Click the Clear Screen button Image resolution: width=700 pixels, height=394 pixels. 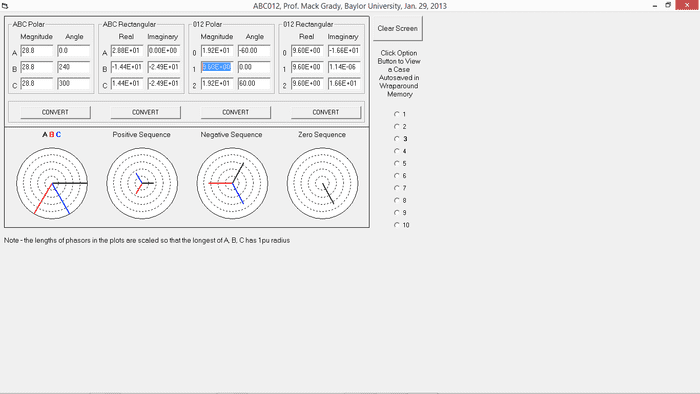coord(397,29)
